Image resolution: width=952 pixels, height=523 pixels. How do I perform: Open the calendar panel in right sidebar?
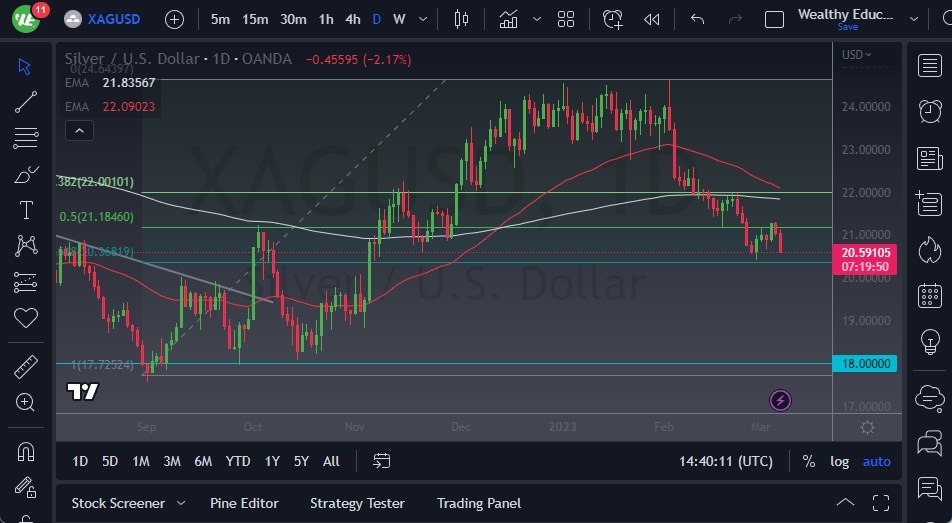click(x=929, y=295)
